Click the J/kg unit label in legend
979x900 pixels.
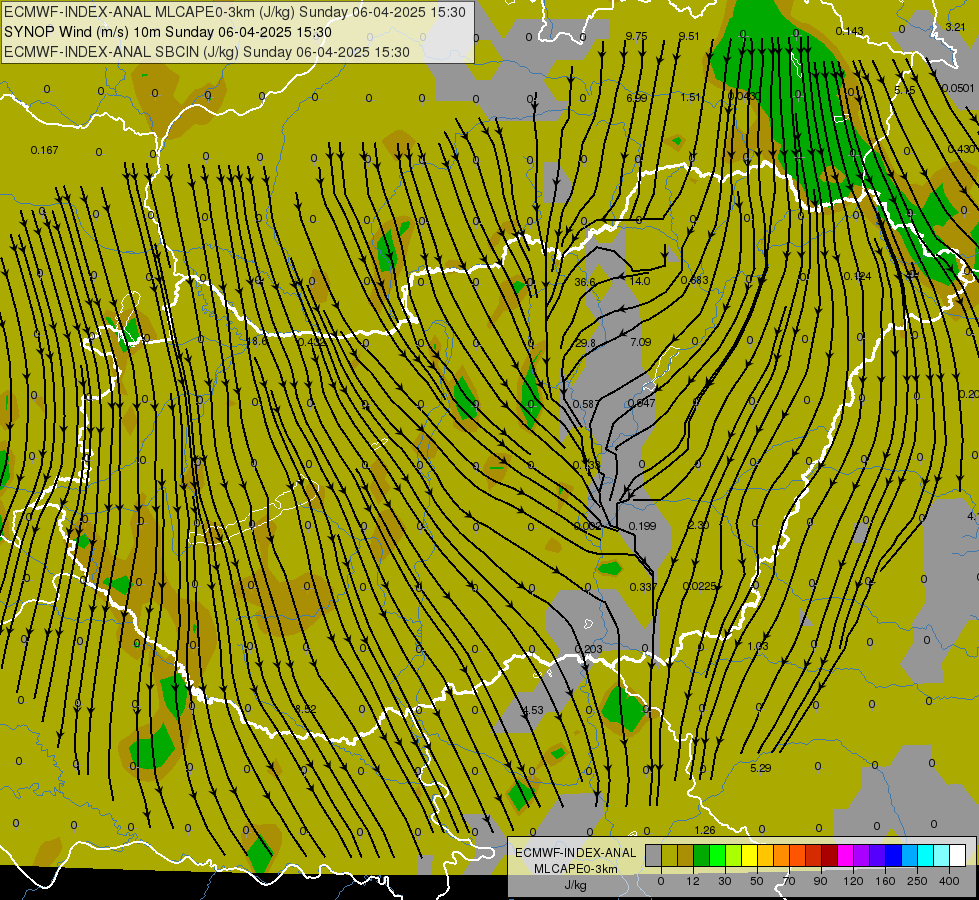pos(575,885)
